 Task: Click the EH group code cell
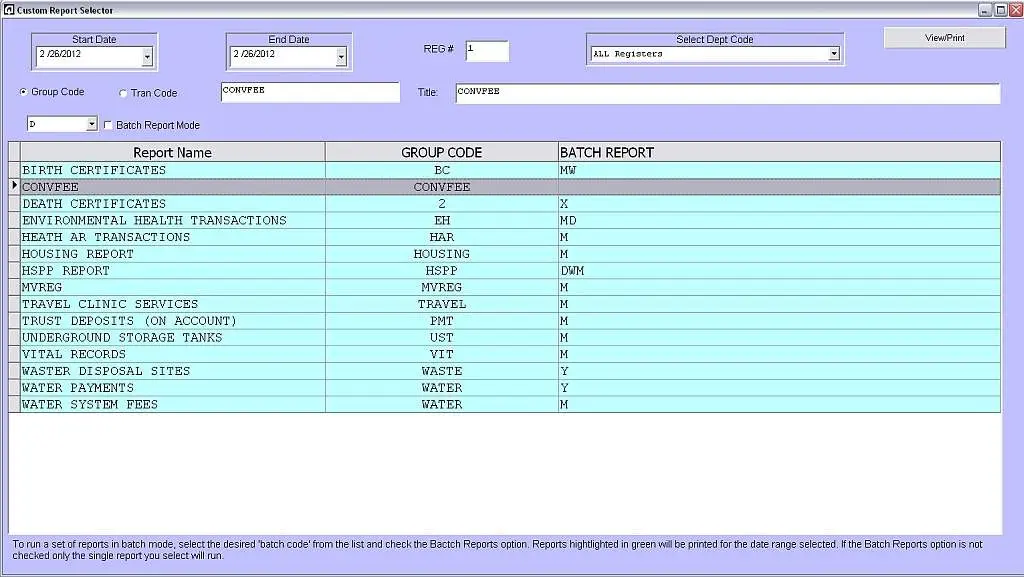[x=441, y=221]
